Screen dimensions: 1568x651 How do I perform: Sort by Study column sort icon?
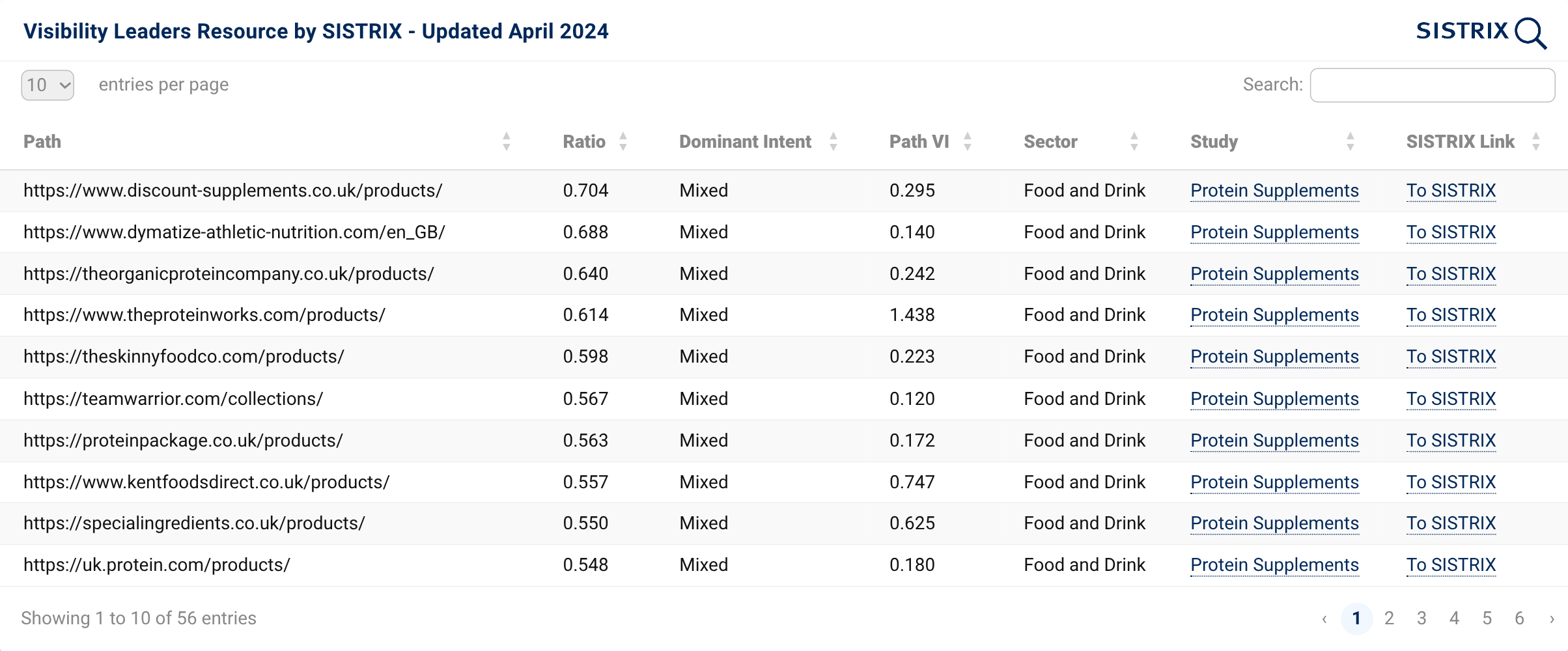[1351, 141]
